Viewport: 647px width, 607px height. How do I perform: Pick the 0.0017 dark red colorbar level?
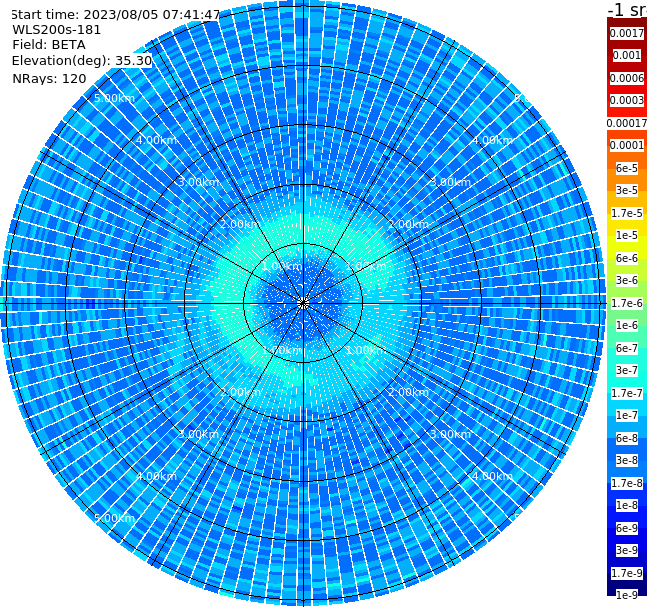click(627, 33)
